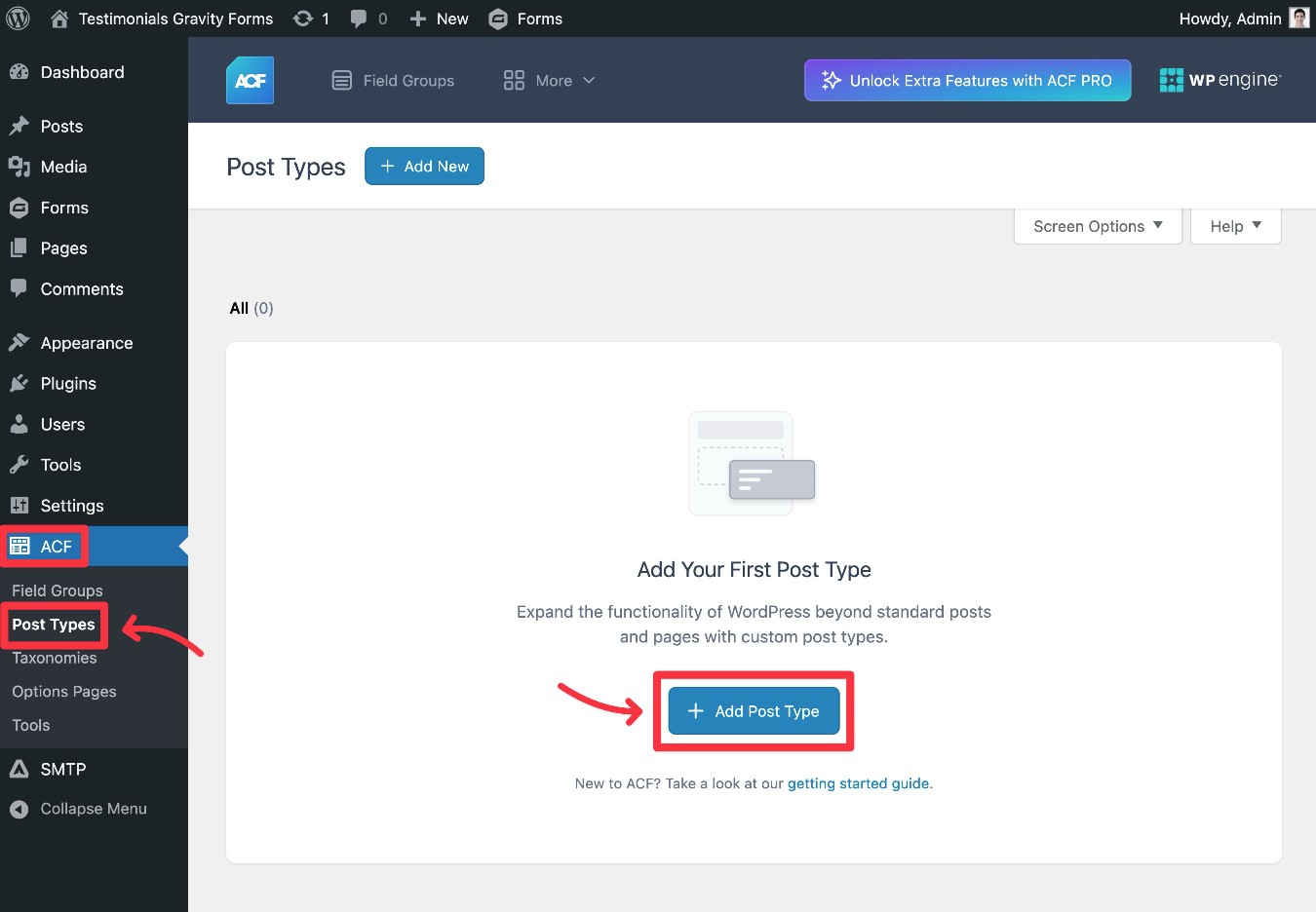Select Taxonomies in the ACF submenu
Screen dimensions: 1316x912
click(54, 658)
